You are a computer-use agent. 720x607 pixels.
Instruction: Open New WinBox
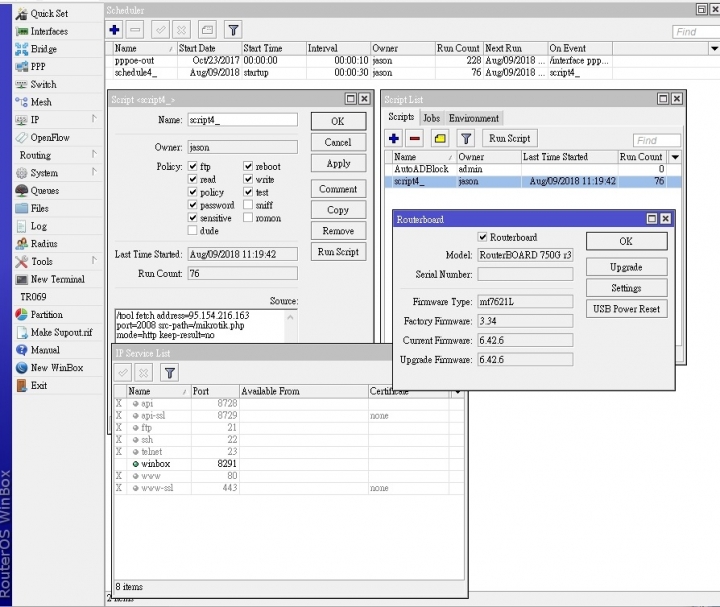click(x=56, y=368)
